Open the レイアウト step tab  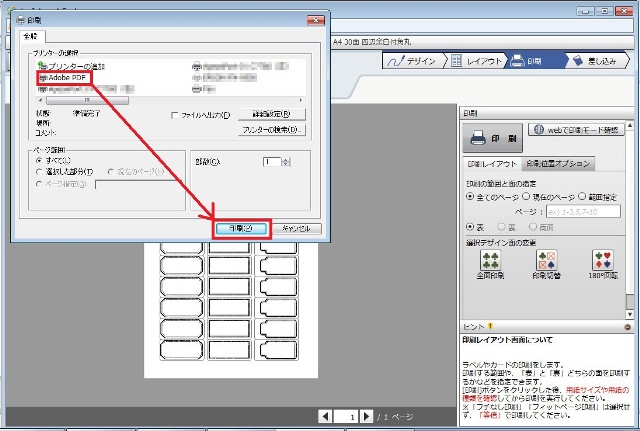477,61
